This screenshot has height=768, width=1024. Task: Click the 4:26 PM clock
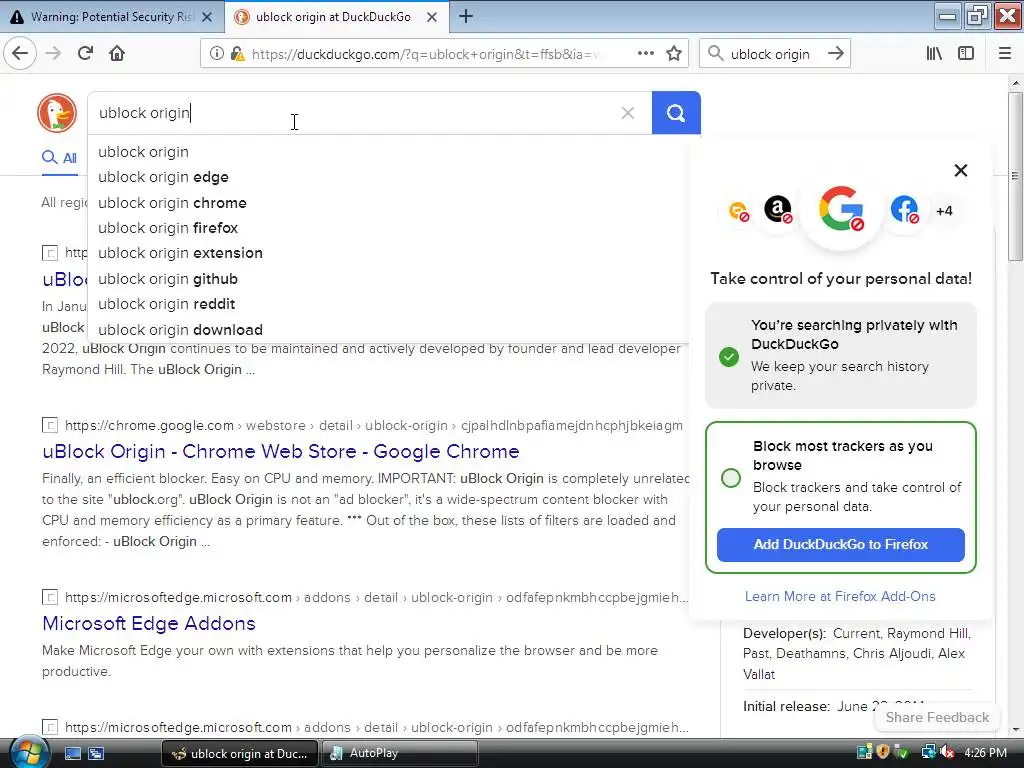[x=985, y=752]
